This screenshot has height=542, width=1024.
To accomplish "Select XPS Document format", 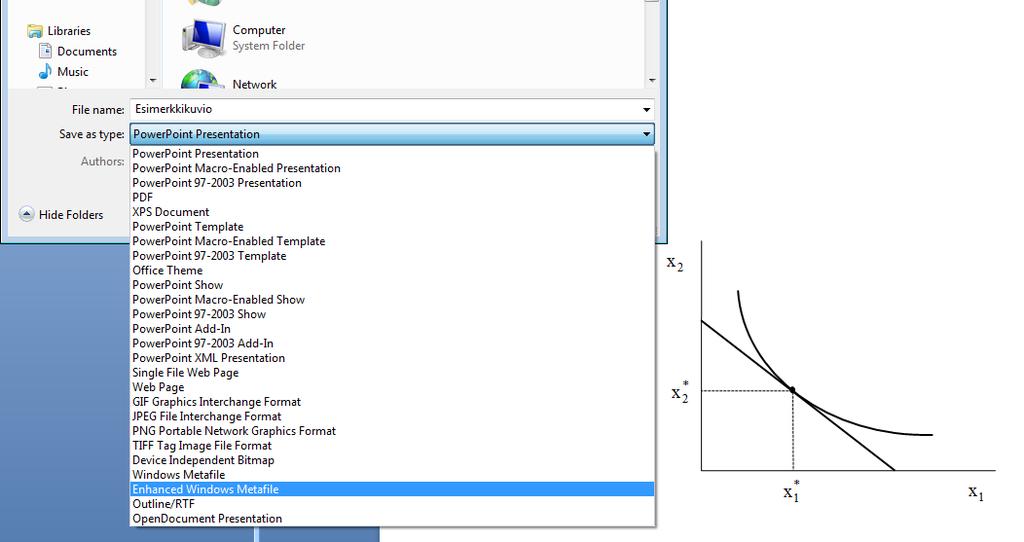I will pos(392,212).
